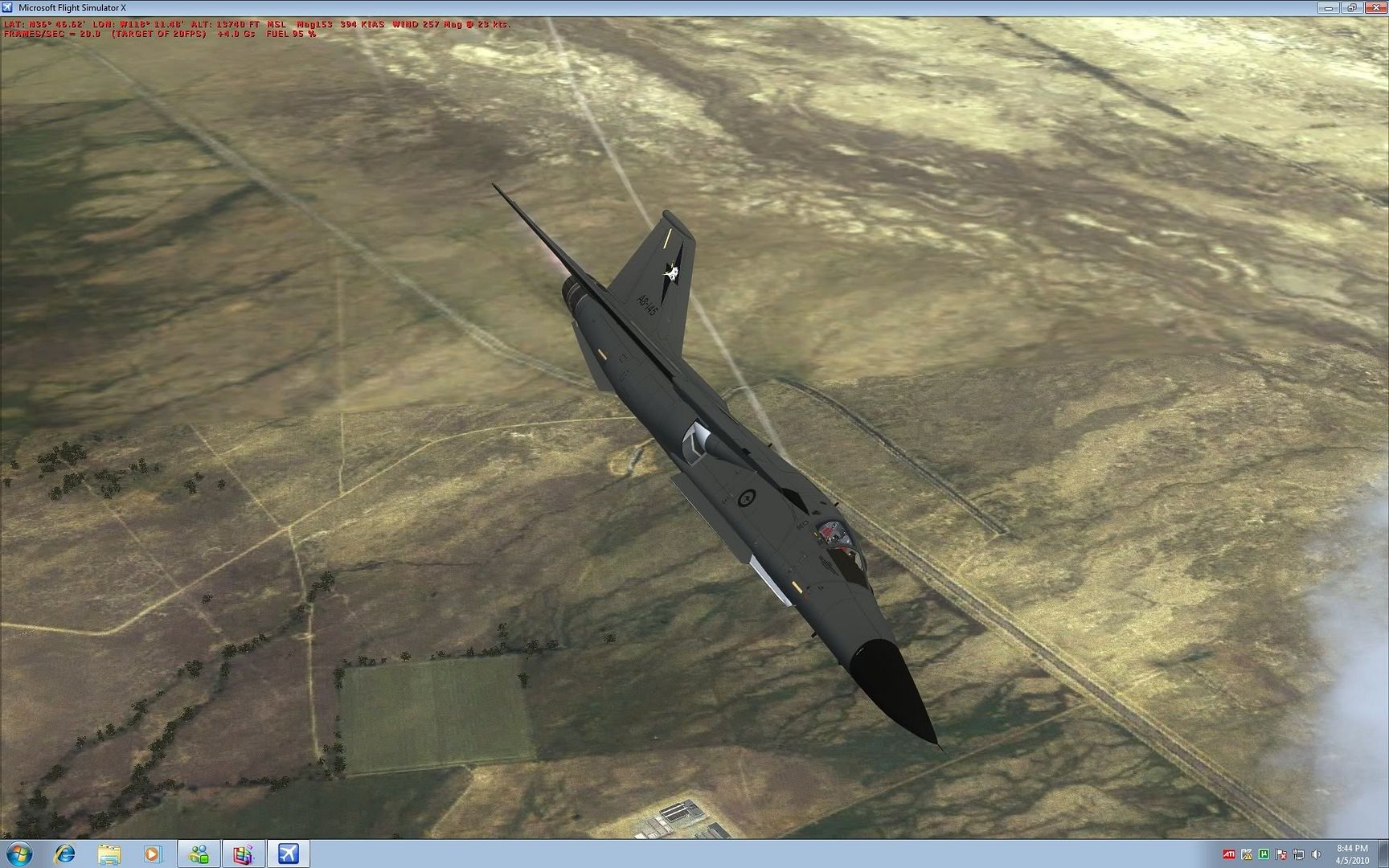
Task: Select the Flight Simulator airplane taskbar button
Action: (x=288, y=854)
